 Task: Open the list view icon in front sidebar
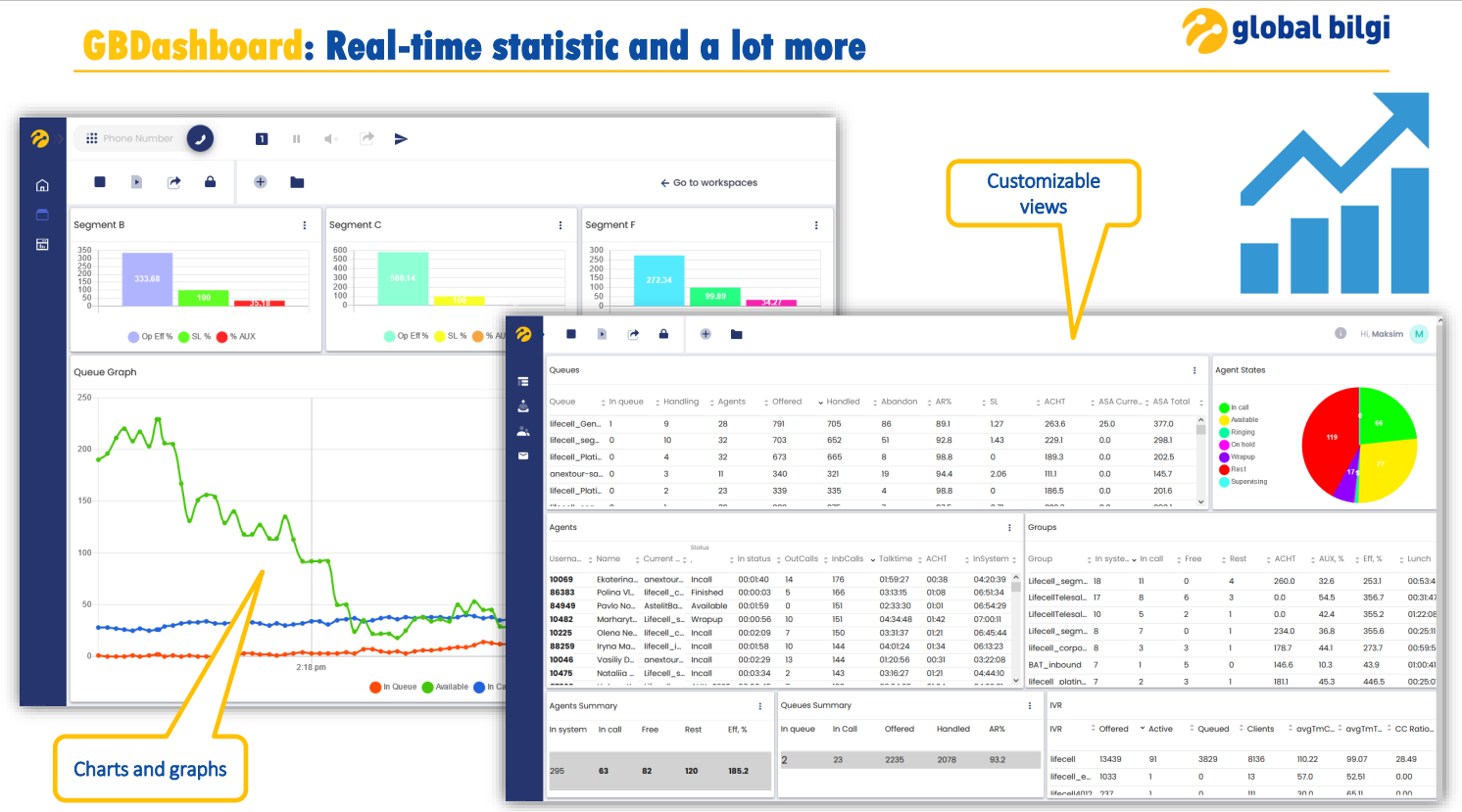(x=523, y=382)
